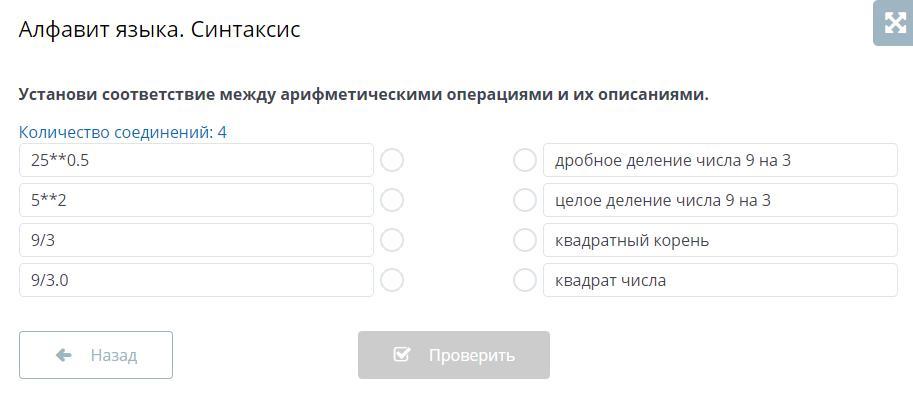
Task: Select circle beside целое деление числа 9 на 3
Action: [x=524, y=200]
